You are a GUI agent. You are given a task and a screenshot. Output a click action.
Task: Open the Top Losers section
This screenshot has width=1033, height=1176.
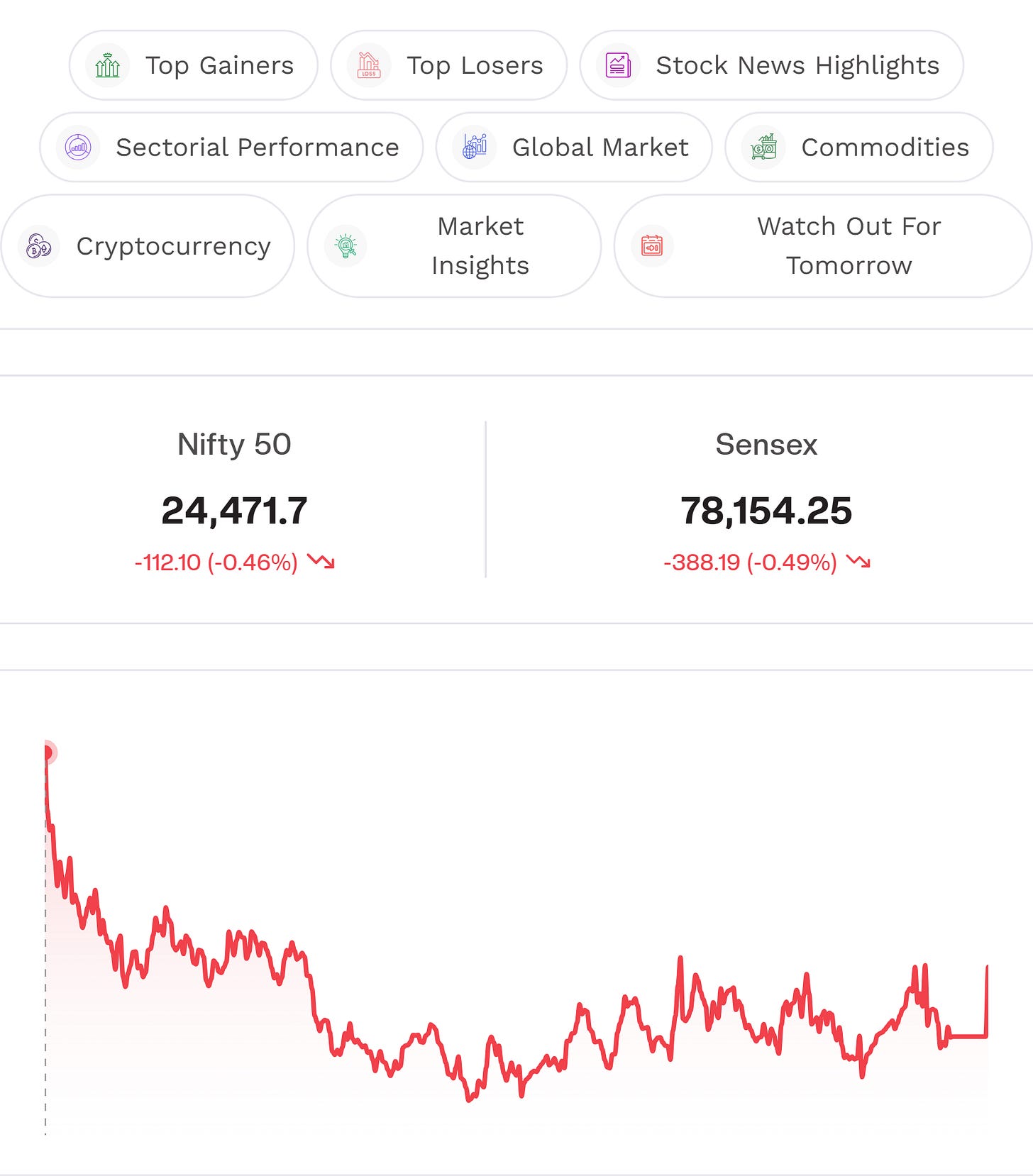449,65
